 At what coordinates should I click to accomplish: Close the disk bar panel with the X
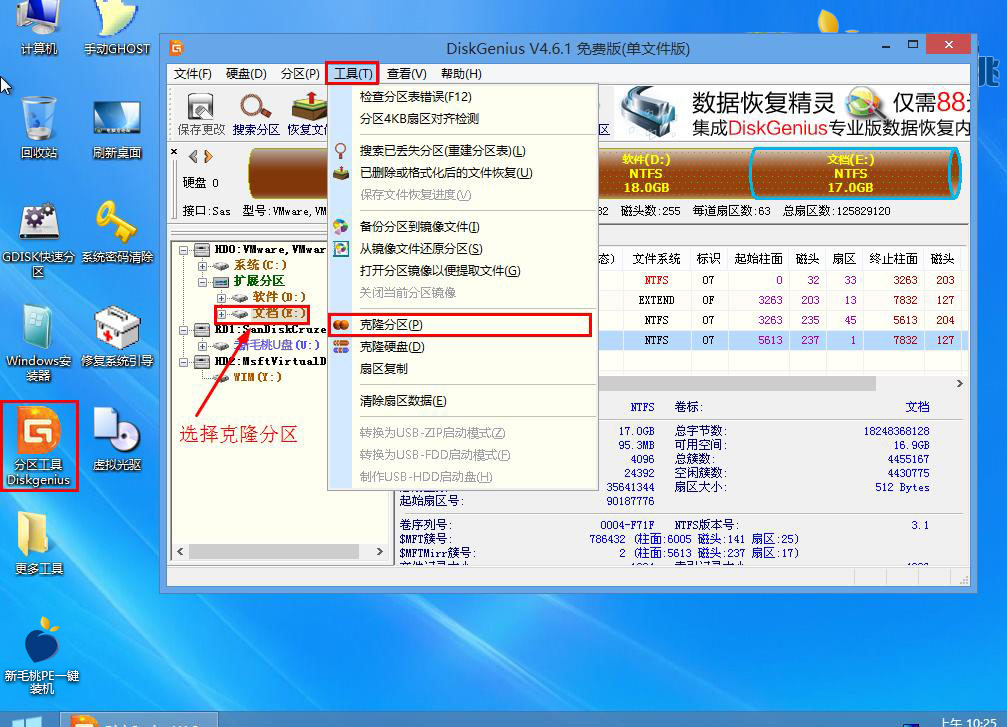(x=174, y=152)
